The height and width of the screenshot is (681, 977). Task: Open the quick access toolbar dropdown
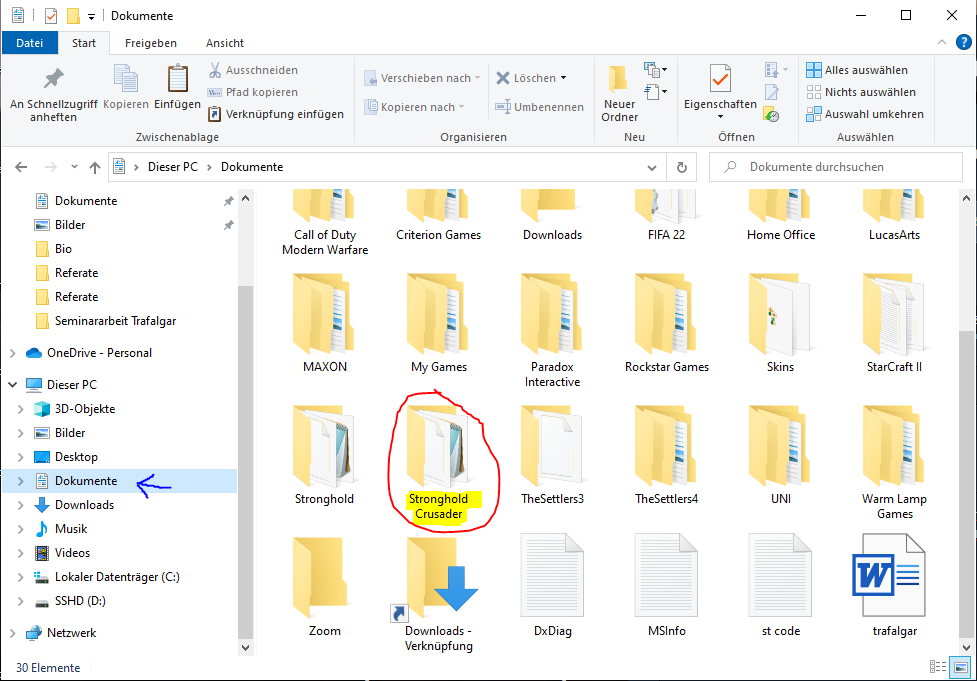click(92, 17)
